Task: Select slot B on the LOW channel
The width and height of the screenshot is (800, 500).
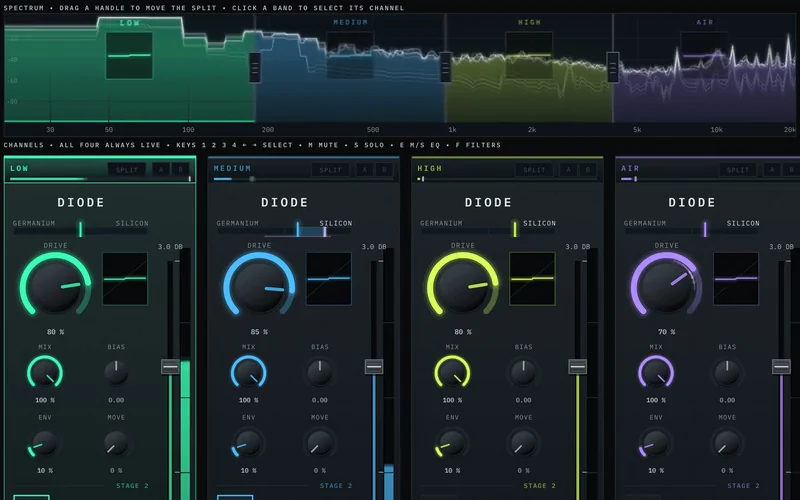Action: coord(180,170)
